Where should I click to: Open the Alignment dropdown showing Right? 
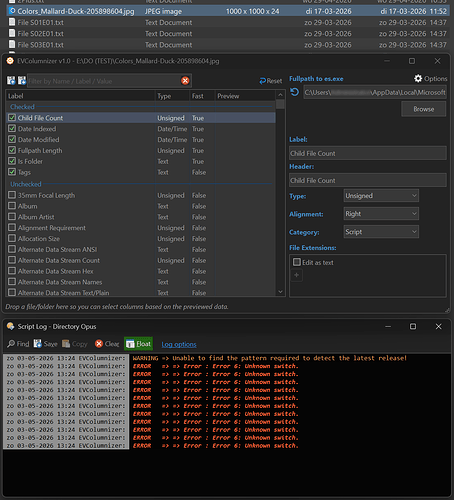(x=381, y=214)
